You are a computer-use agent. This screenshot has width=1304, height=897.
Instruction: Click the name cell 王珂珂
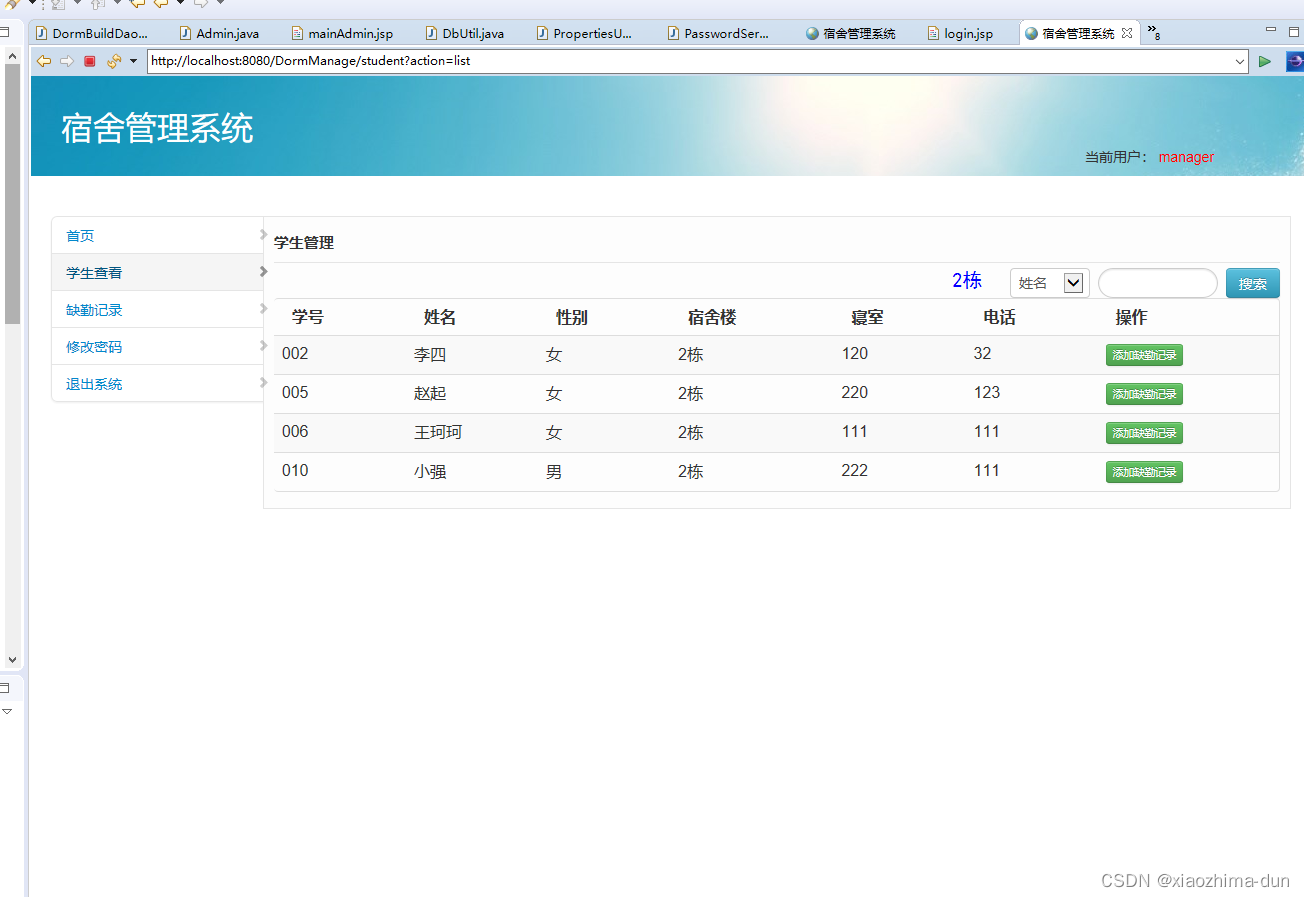coord(438,433)
